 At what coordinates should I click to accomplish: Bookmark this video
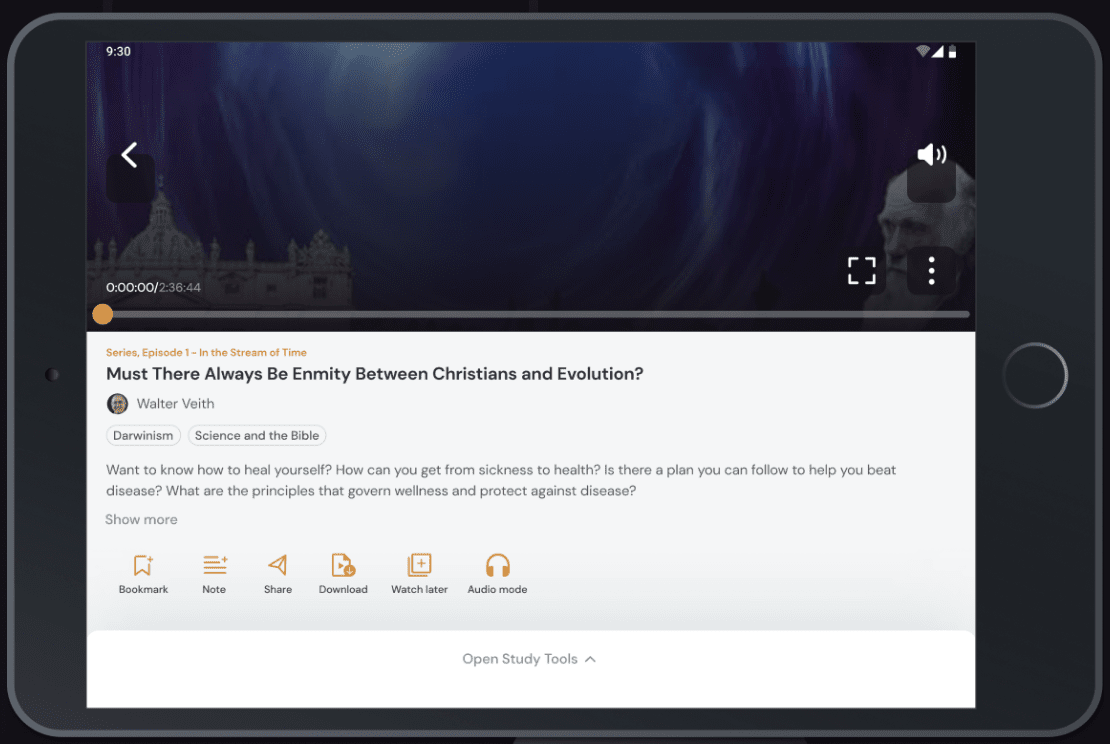coord(143,575)
